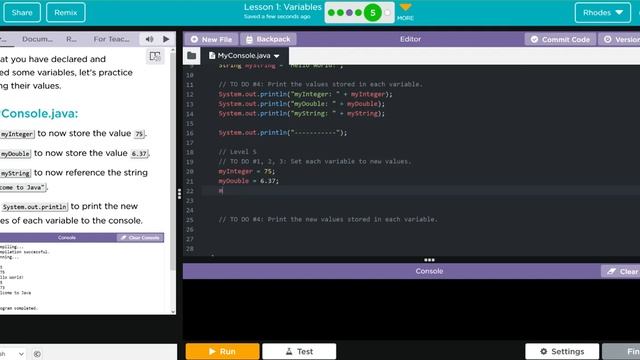Go to the purple level 3 bubble
The image size is (640, 360).
click(x=349, y=13)
